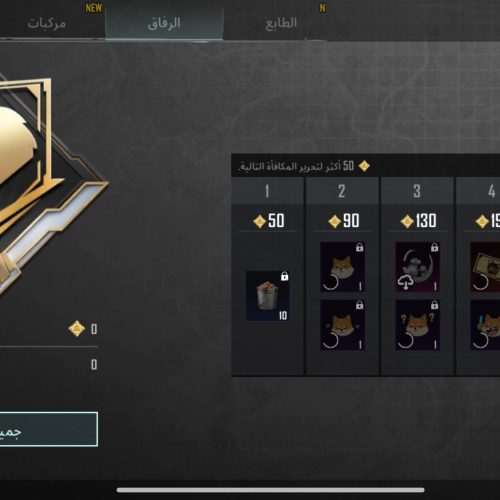Screen dimensions: 500x500
Task: Open the moon fox reward with download cloud
Action: 417,267
